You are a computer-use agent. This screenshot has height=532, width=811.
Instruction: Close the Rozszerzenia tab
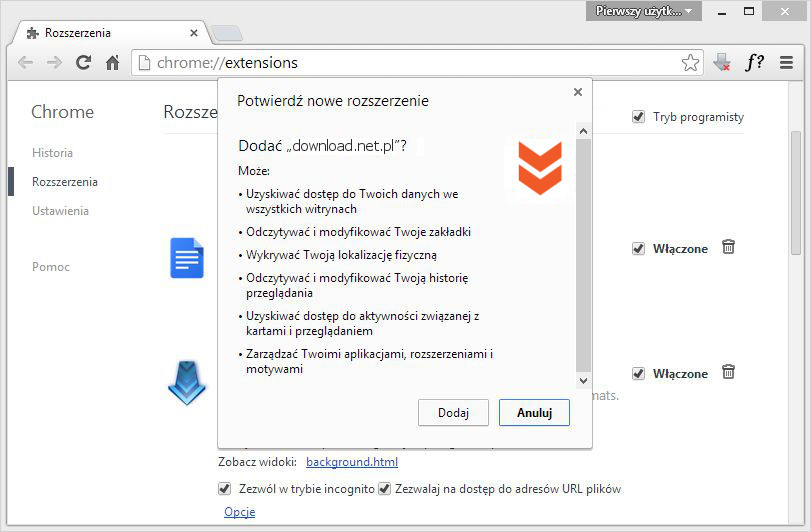pyautogui.click(x=194, y=33)
